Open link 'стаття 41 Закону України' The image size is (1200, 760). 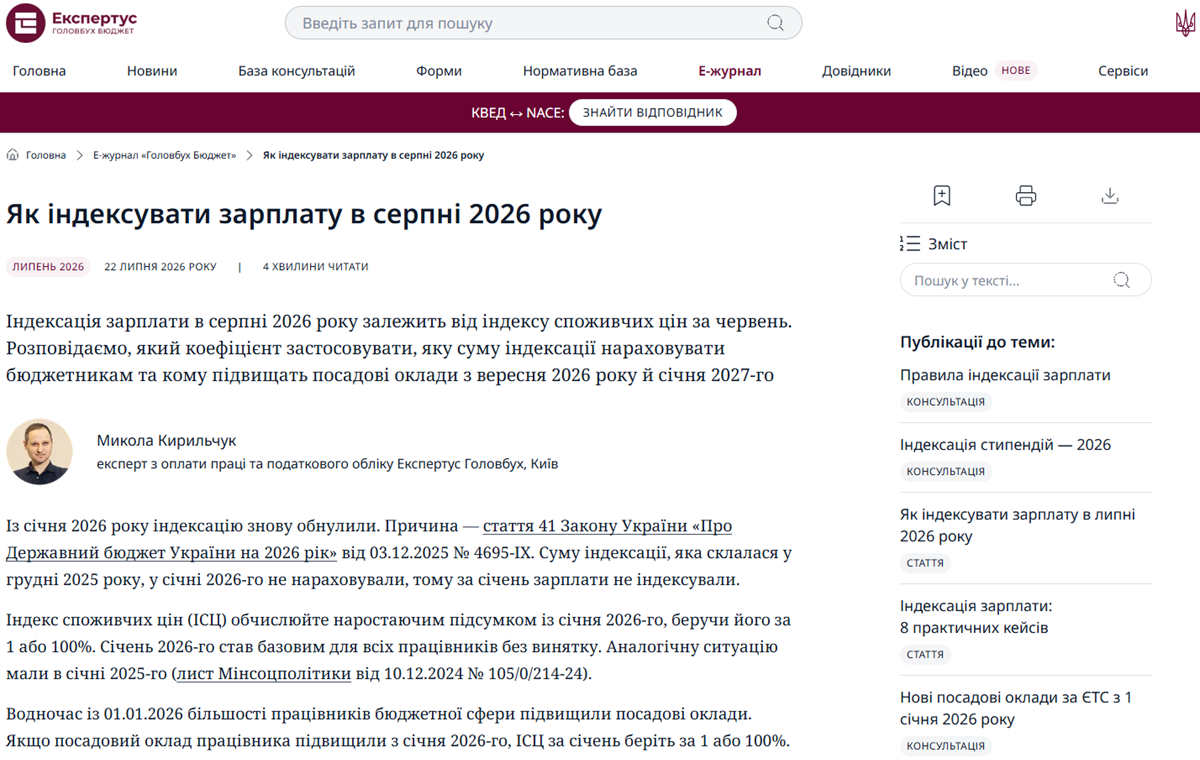(607, 526)
